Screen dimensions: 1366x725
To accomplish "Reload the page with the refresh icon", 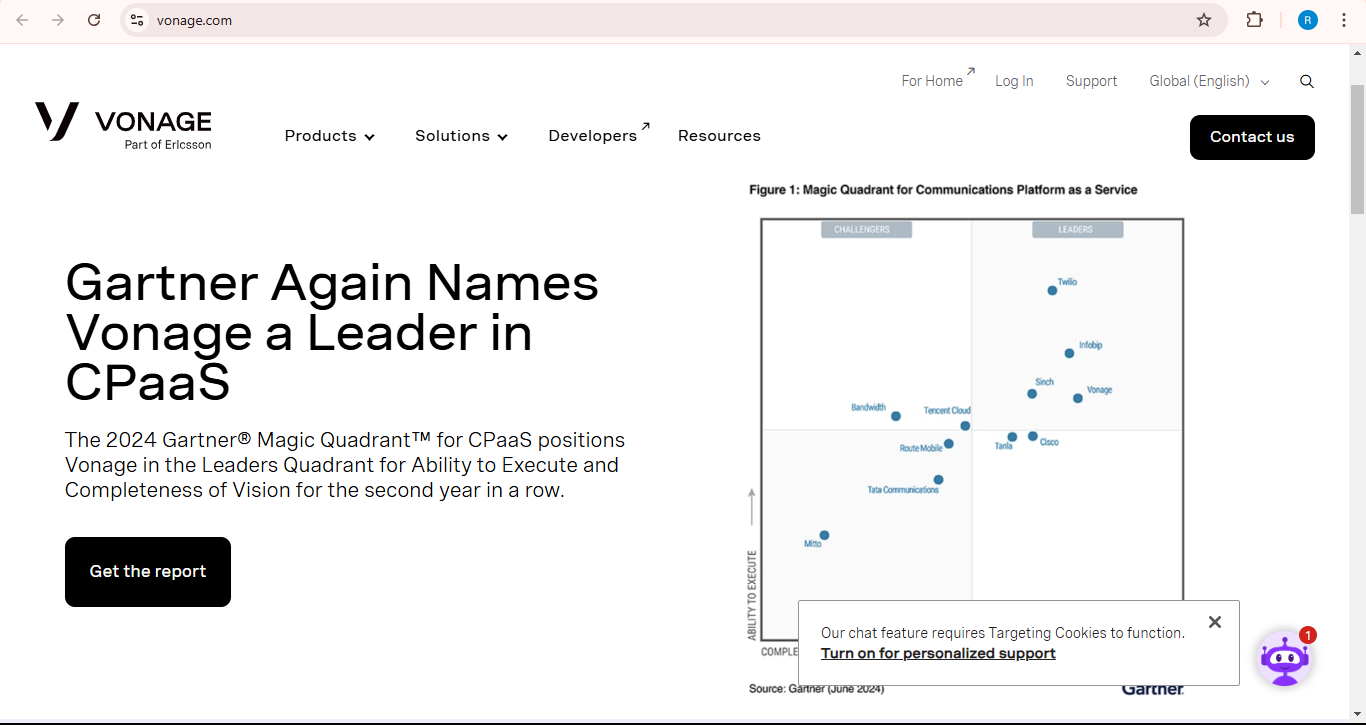I will 94,20.
